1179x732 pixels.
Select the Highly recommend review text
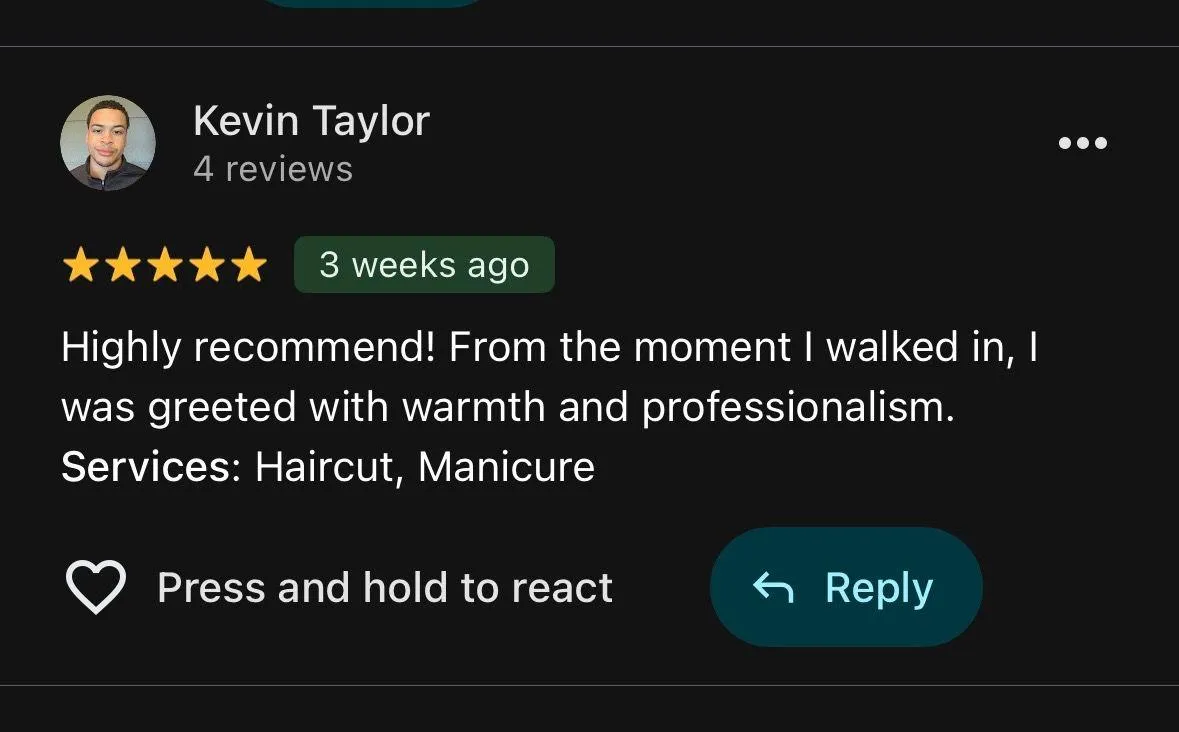tap(549, 377)
